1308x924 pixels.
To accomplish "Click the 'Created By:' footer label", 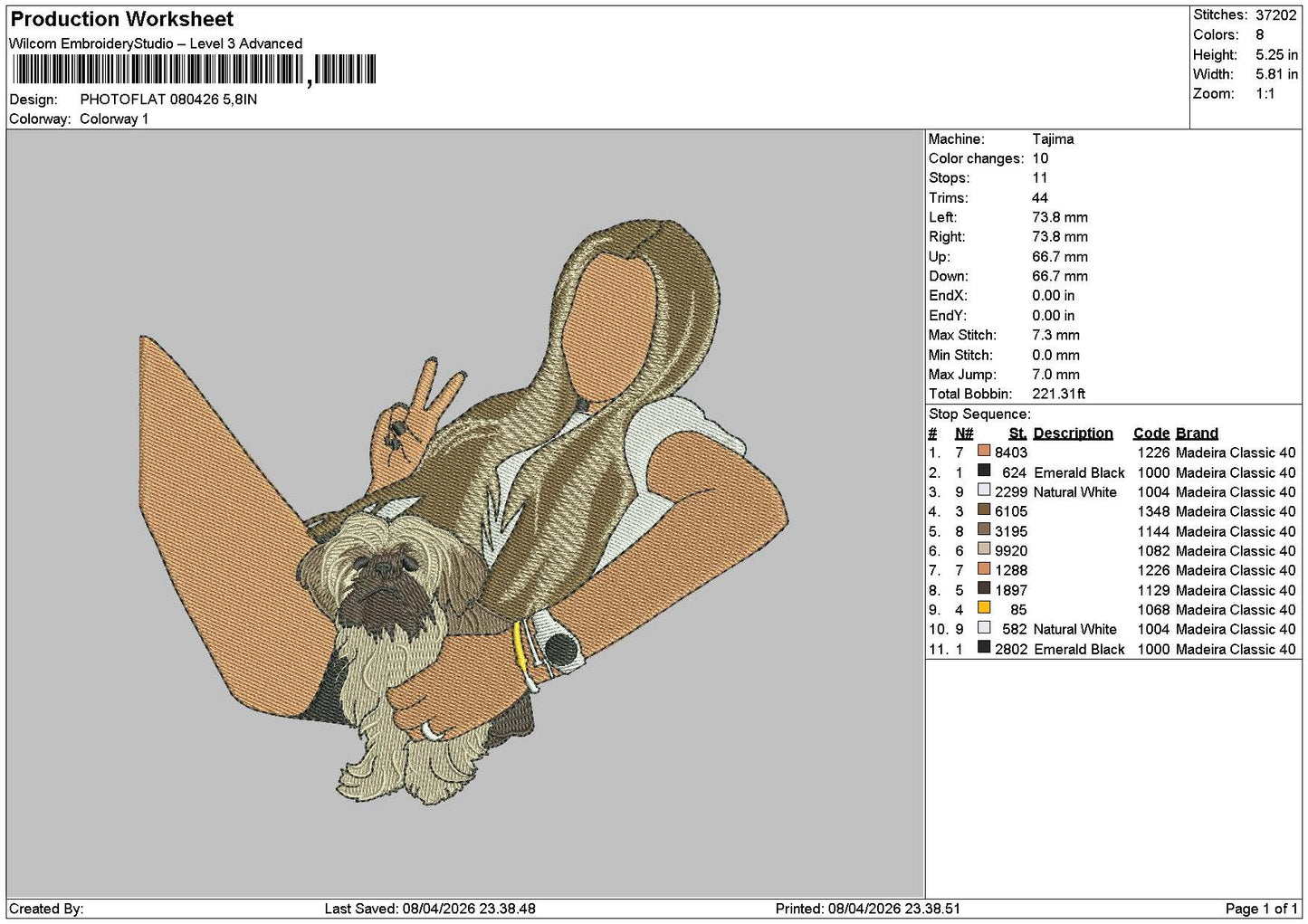I will click(46, 909).
